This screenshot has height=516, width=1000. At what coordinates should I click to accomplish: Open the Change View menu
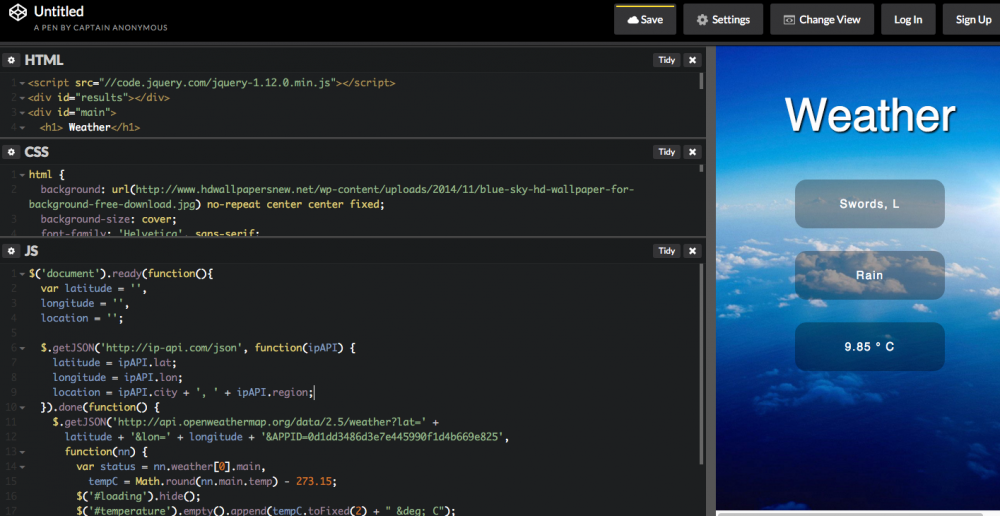pyautogui.click(x=822, y=20)
